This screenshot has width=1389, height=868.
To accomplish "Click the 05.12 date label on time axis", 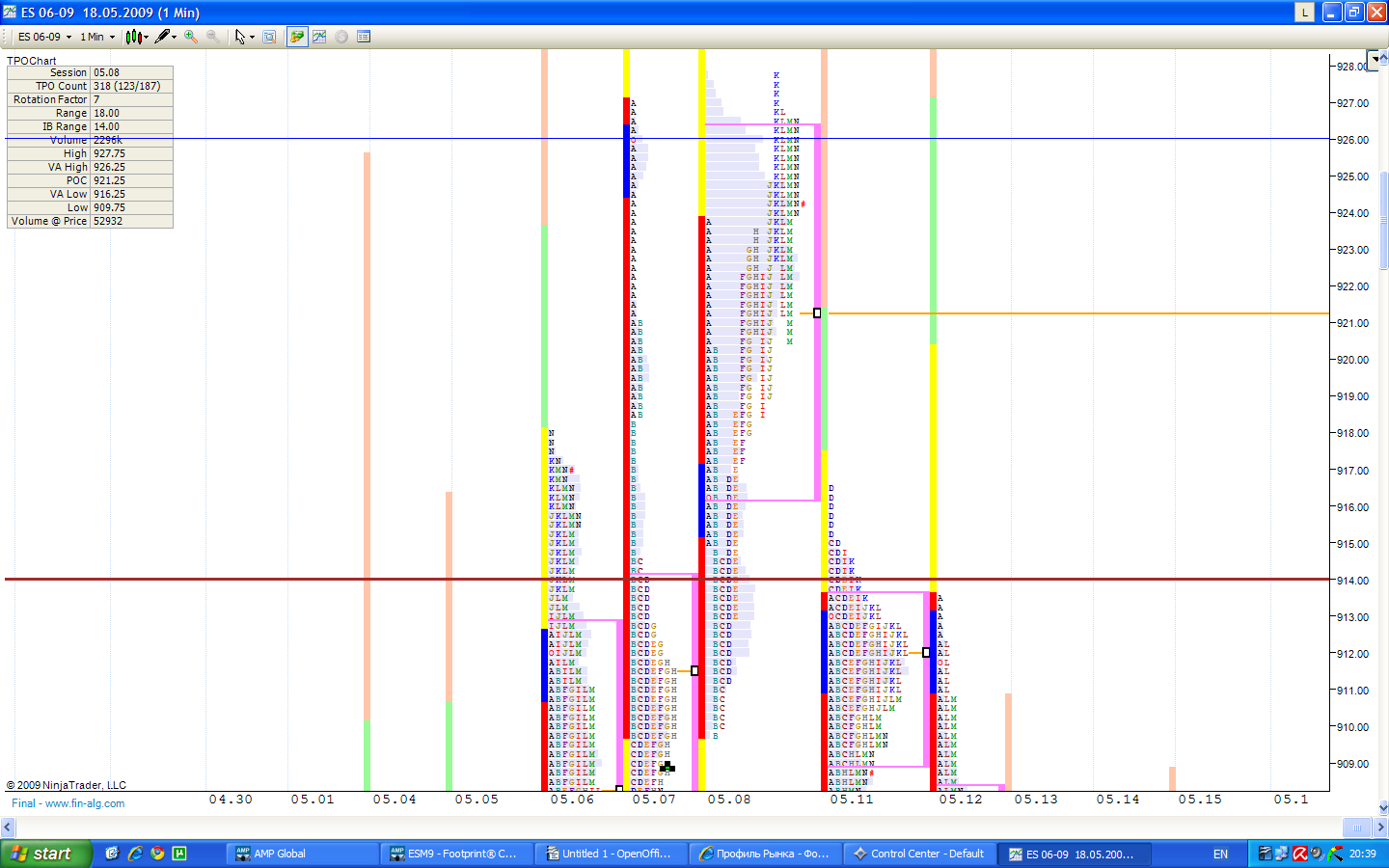I will click(x=961, y=800).
